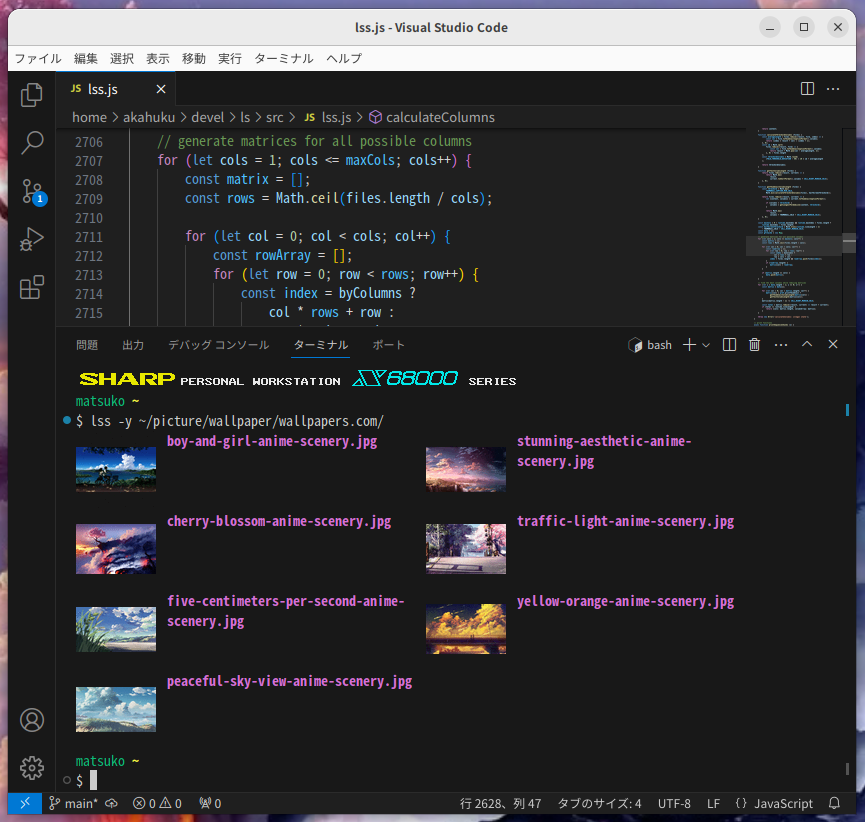Open editor More Actions ellipsis

(x=833, y=89)
